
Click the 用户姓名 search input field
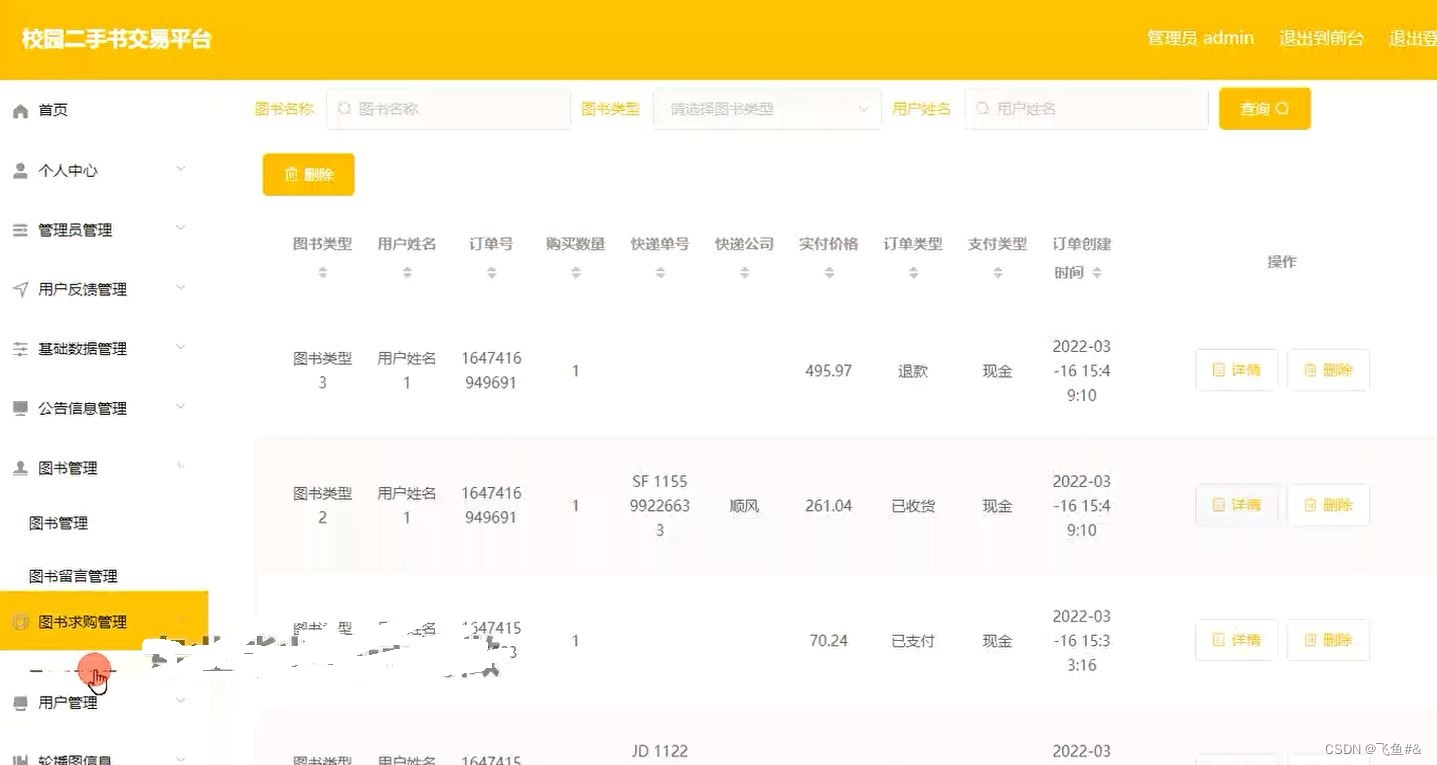pyautogui.click(x=1086, y=109)
